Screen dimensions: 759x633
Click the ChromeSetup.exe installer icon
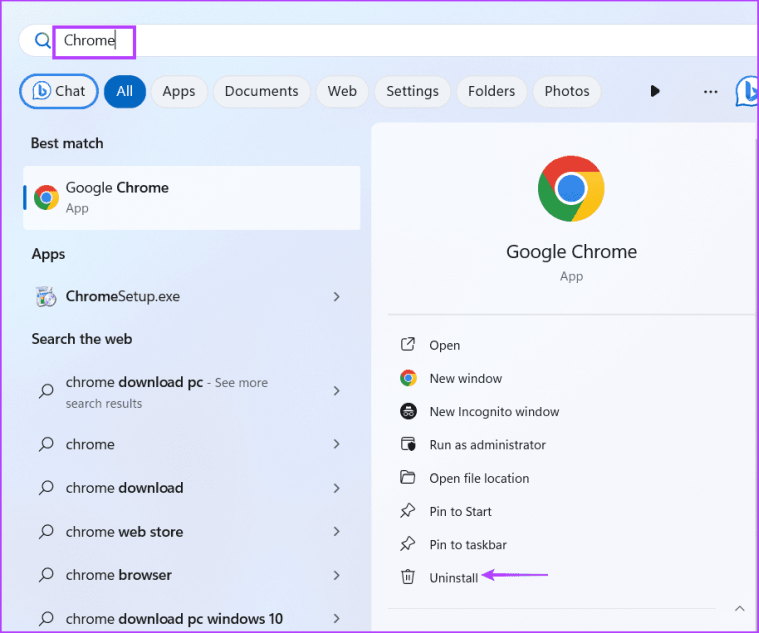pos(46,297)
